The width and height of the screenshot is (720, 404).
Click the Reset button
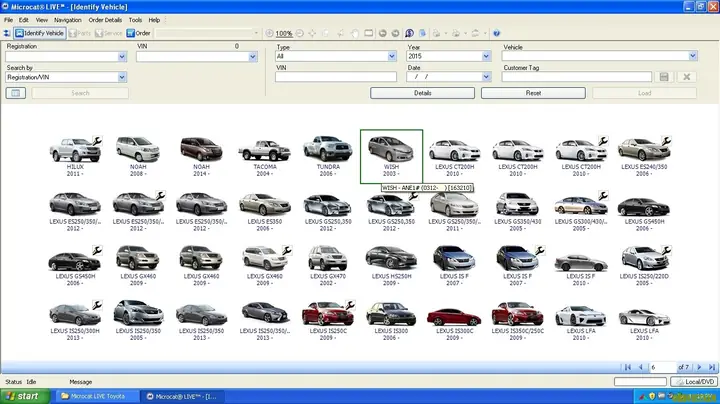[533, 93]
